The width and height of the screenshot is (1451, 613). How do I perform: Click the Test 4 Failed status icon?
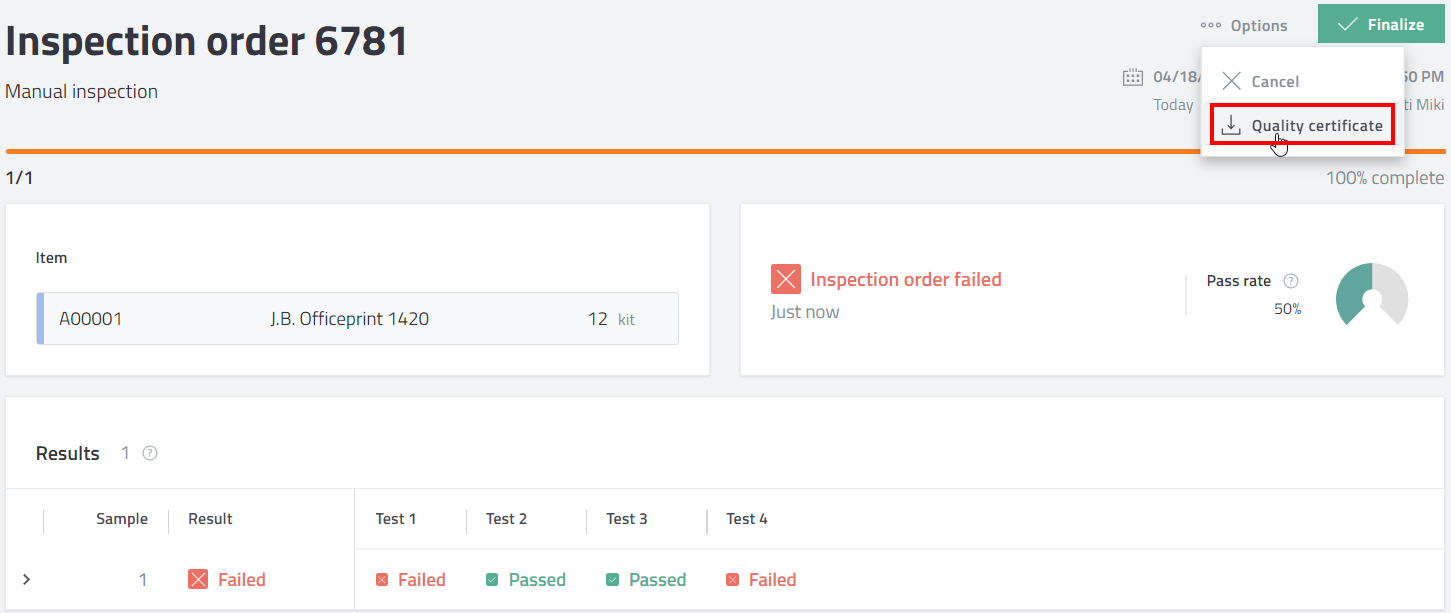pos(732,580)
